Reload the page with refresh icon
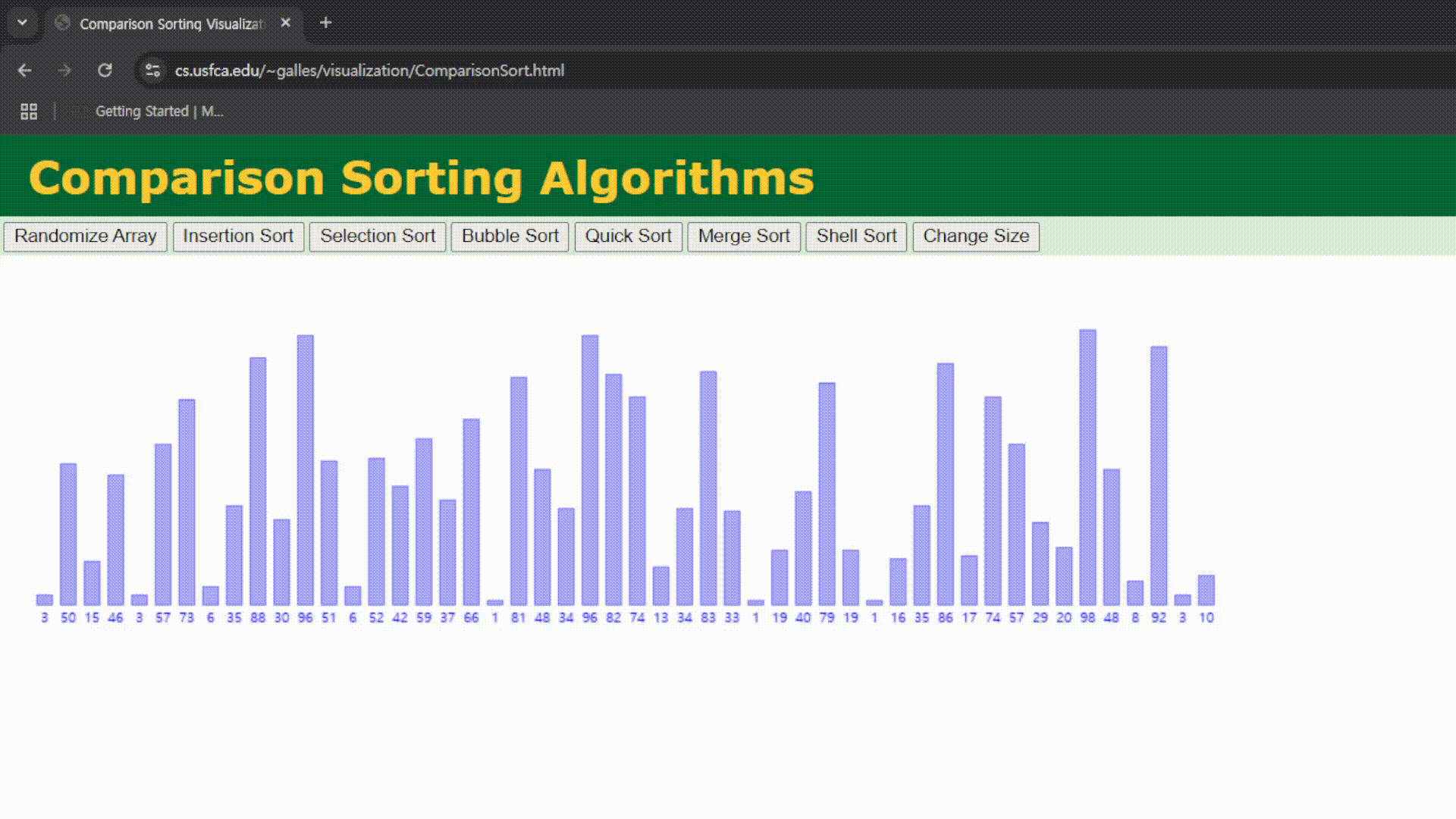The height and width of the screenshot is (819, 1456). (x=105, y=71)
